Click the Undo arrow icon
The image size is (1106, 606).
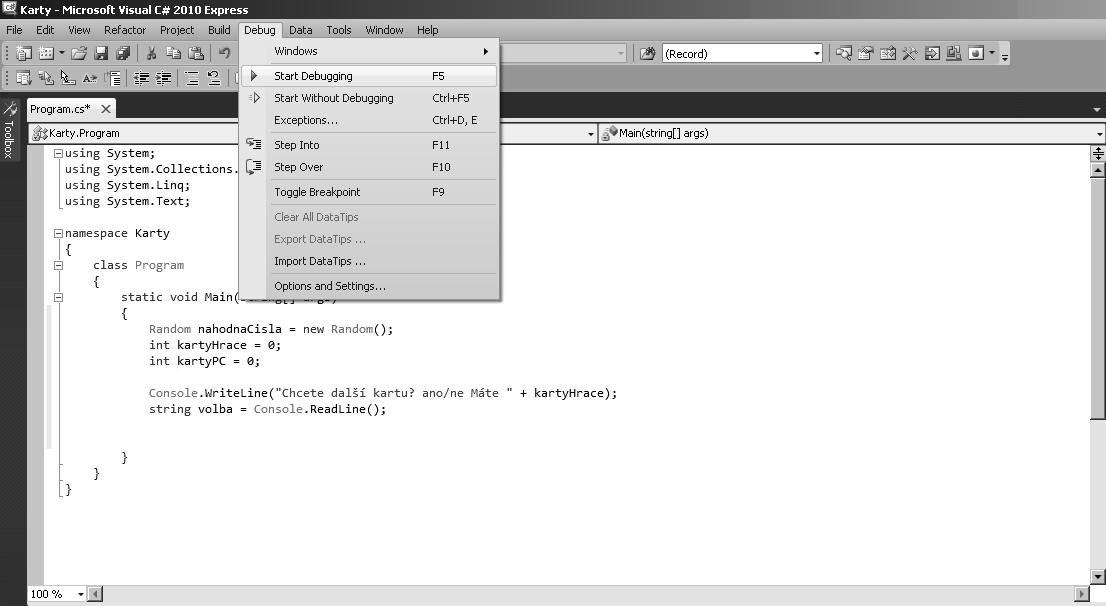click(x=224, y=54)
